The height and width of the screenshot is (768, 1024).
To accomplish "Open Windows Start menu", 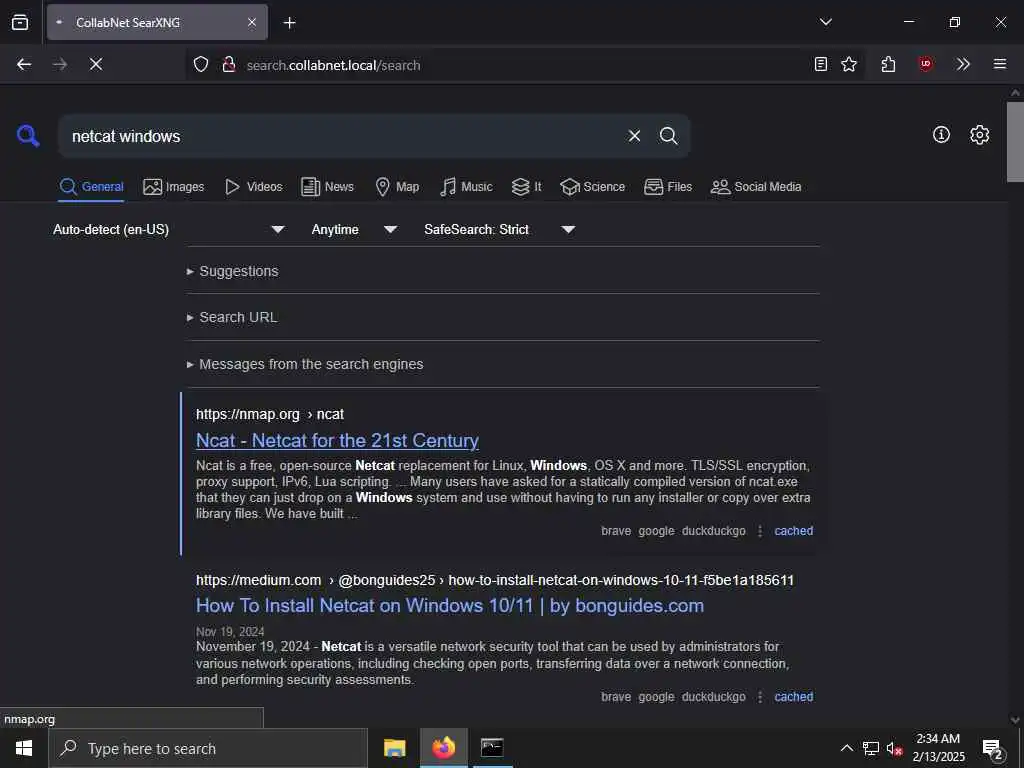I will (x=24, y=748).
